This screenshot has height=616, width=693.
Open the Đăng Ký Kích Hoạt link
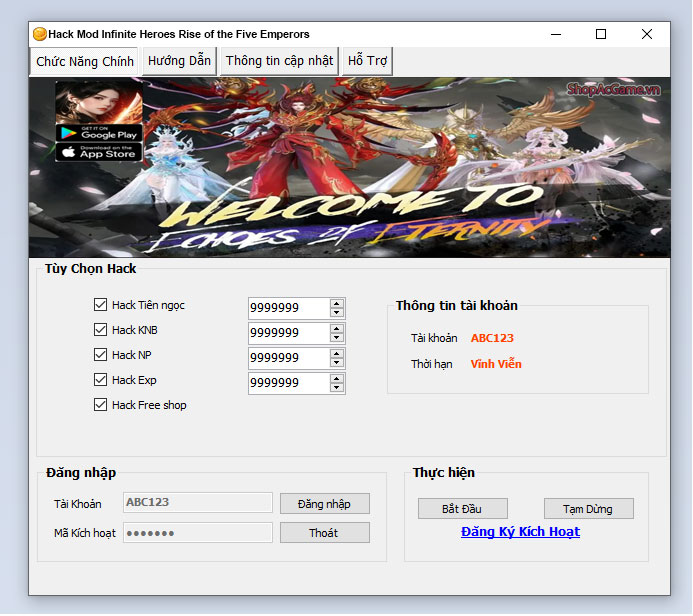[x=520, y=532]
